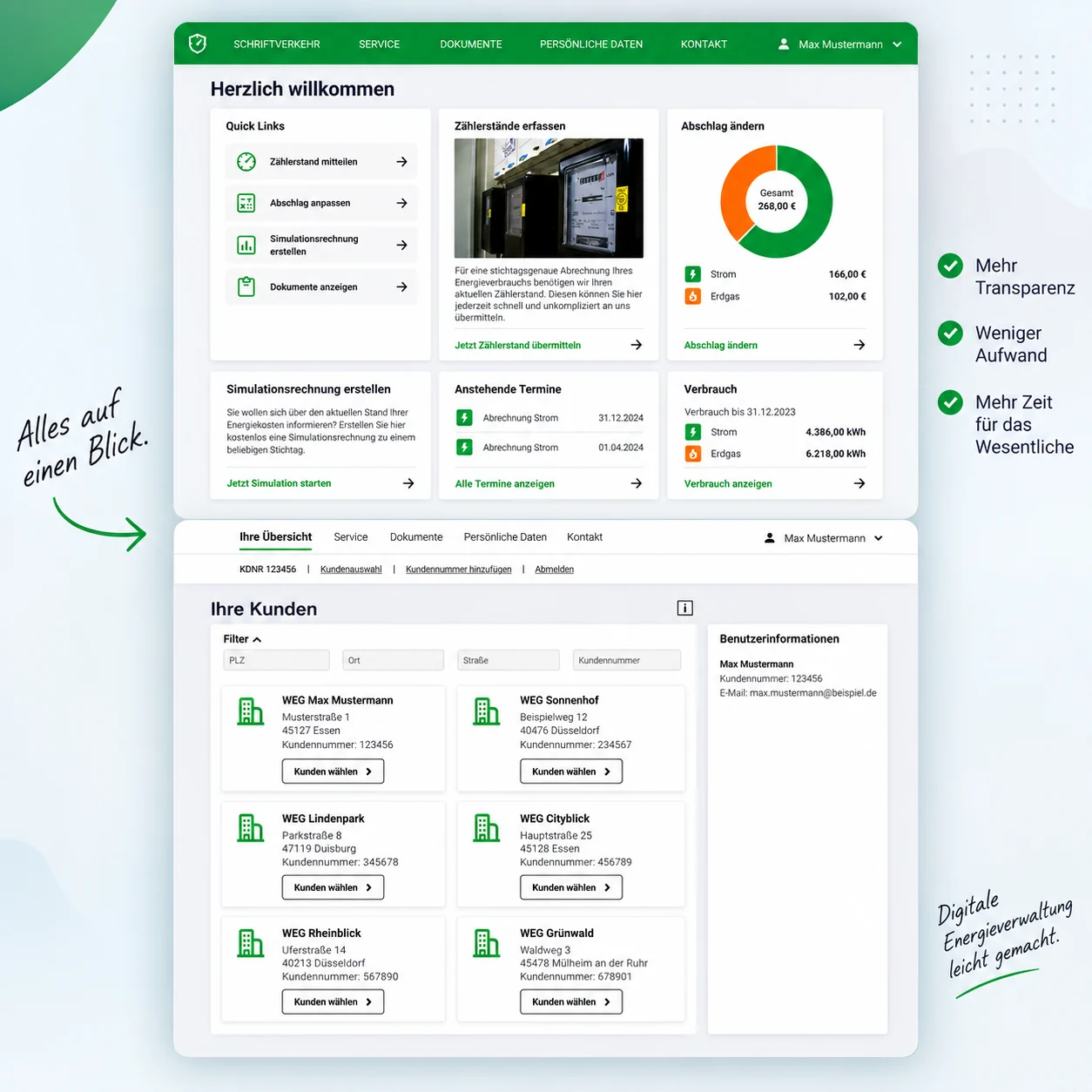This screenshot has width=1092, height=1092.
Task: Click Jetzt Zählerstand übermitteln link
Action: tap(517, 346)
